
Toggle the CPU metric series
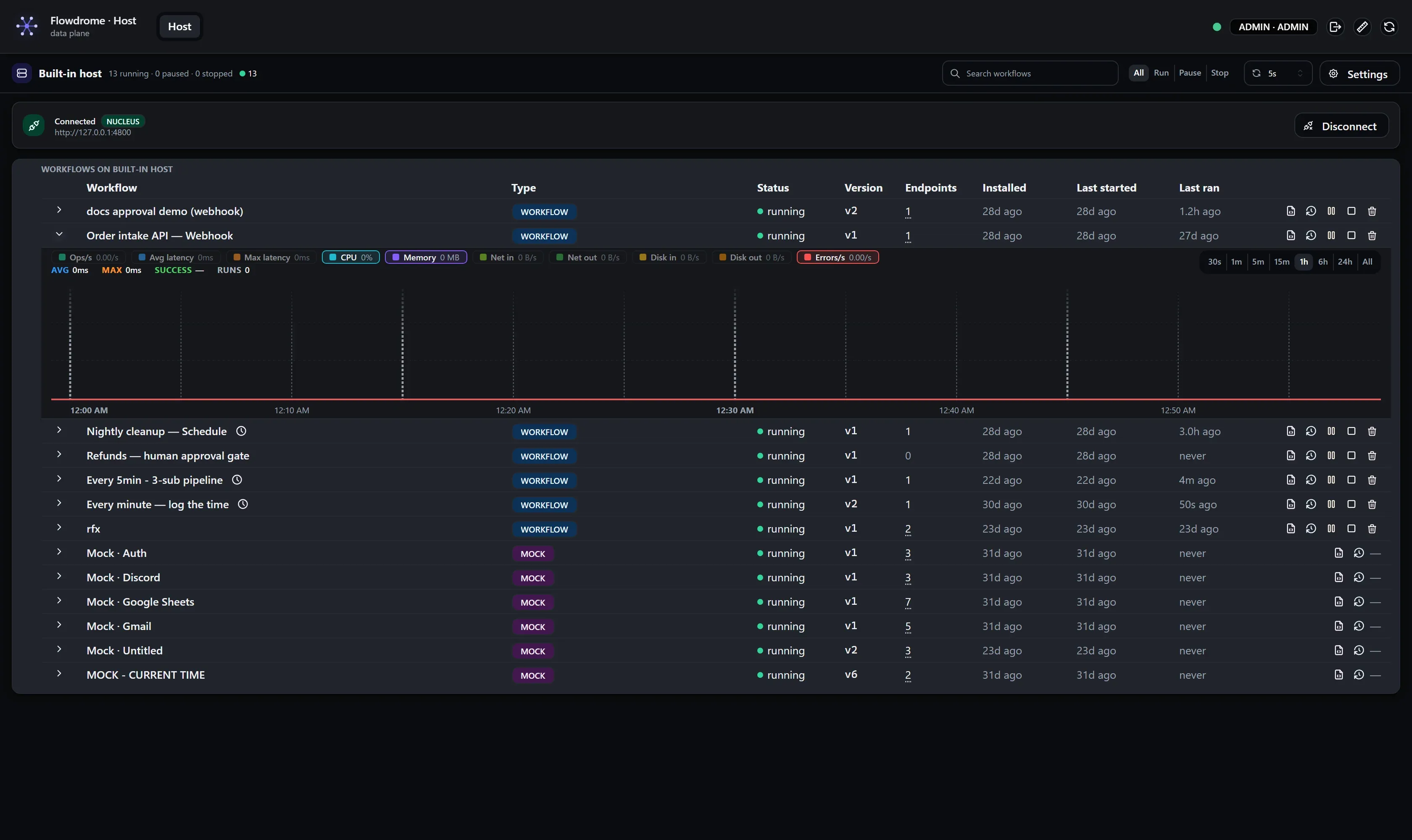350,257
